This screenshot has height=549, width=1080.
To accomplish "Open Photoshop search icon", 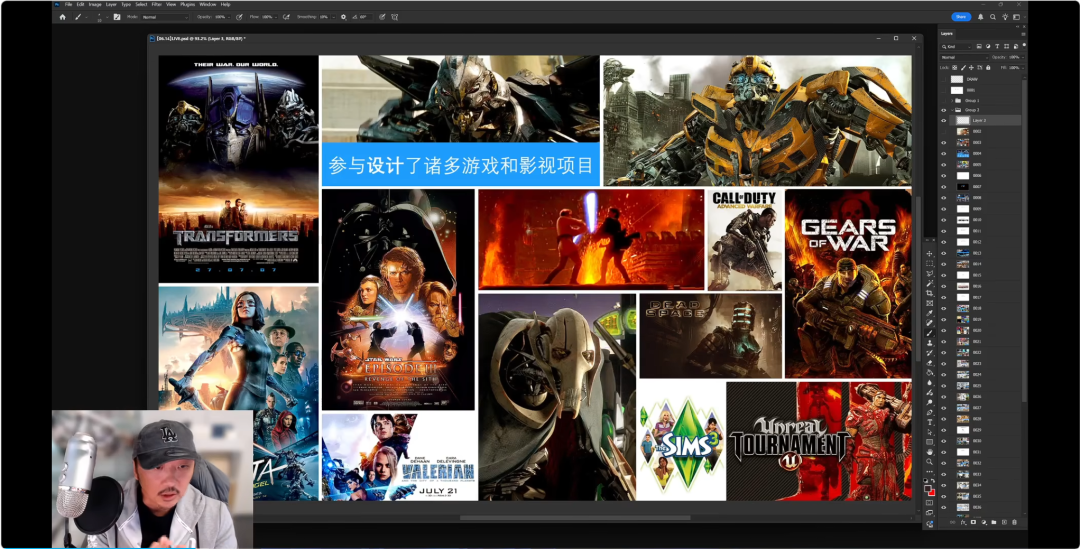I will coord(993,17).
